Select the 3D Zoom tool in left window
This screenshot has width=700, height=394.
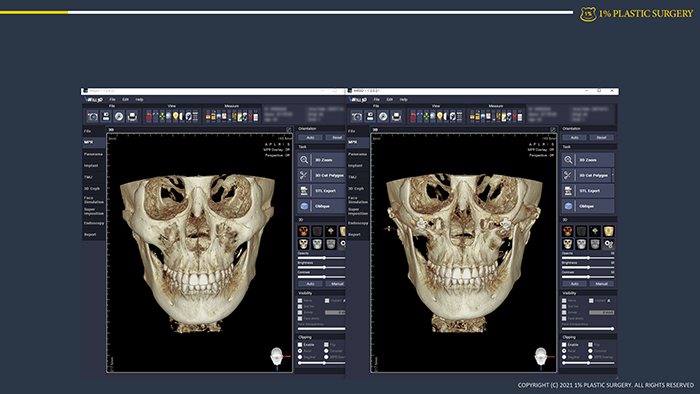point(321,160)
